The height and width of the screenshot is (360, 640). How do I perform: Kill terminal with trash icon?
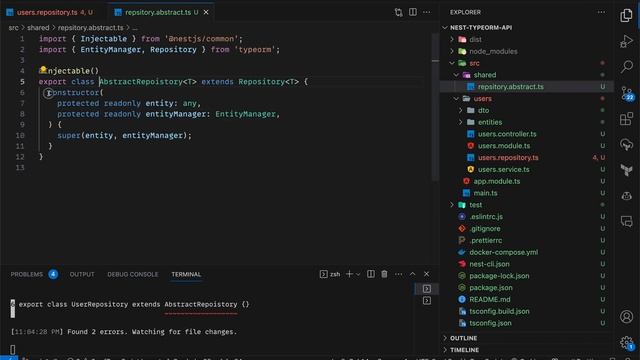(384, 274)
